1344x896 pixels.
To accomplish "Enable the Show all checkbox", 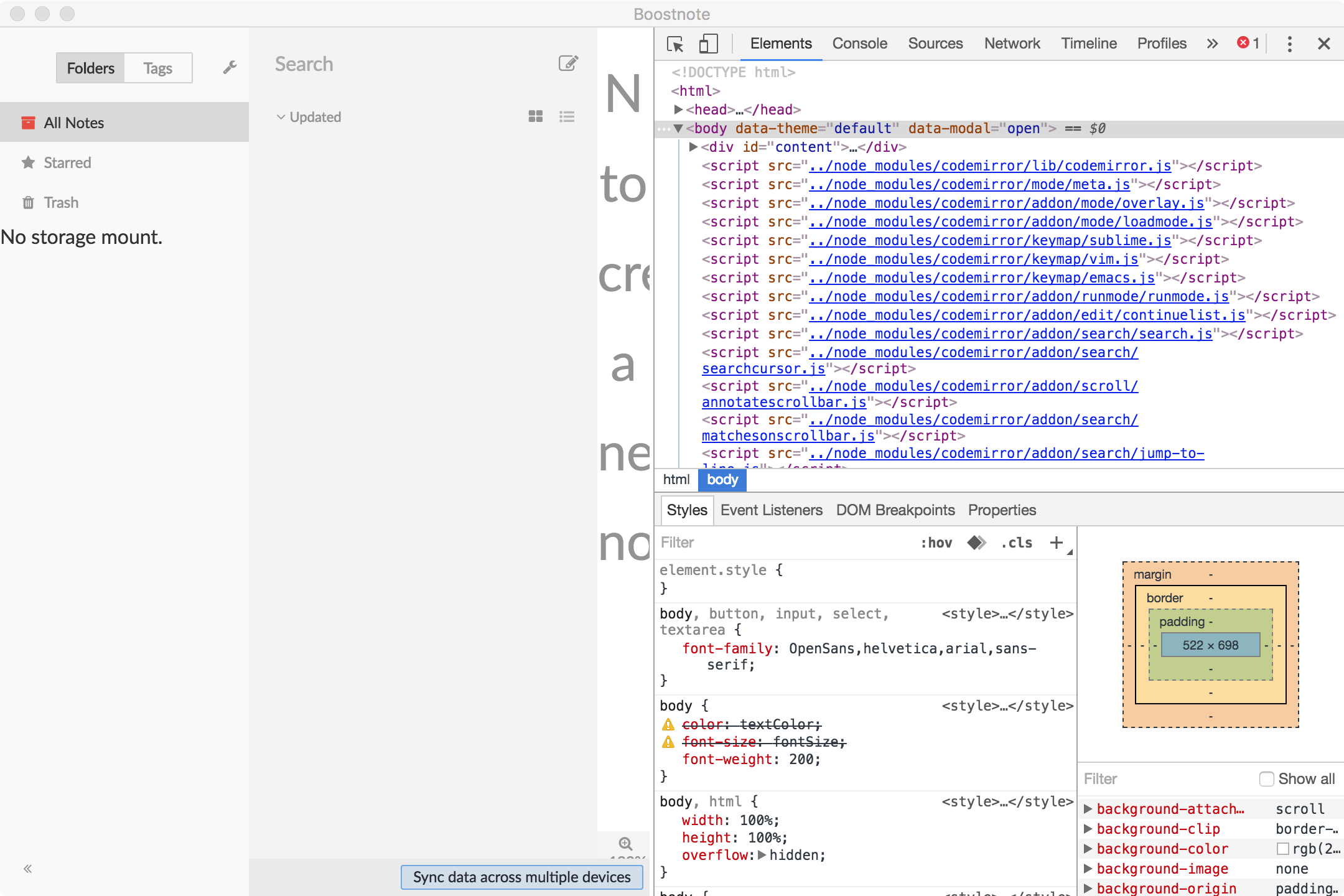I will [1266, 779].
